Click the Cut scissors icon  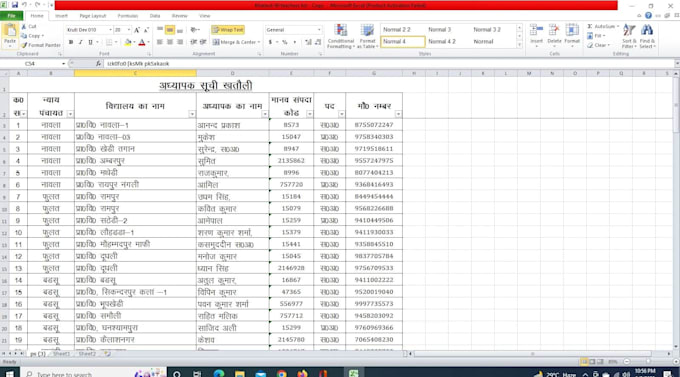click(24, 26)
